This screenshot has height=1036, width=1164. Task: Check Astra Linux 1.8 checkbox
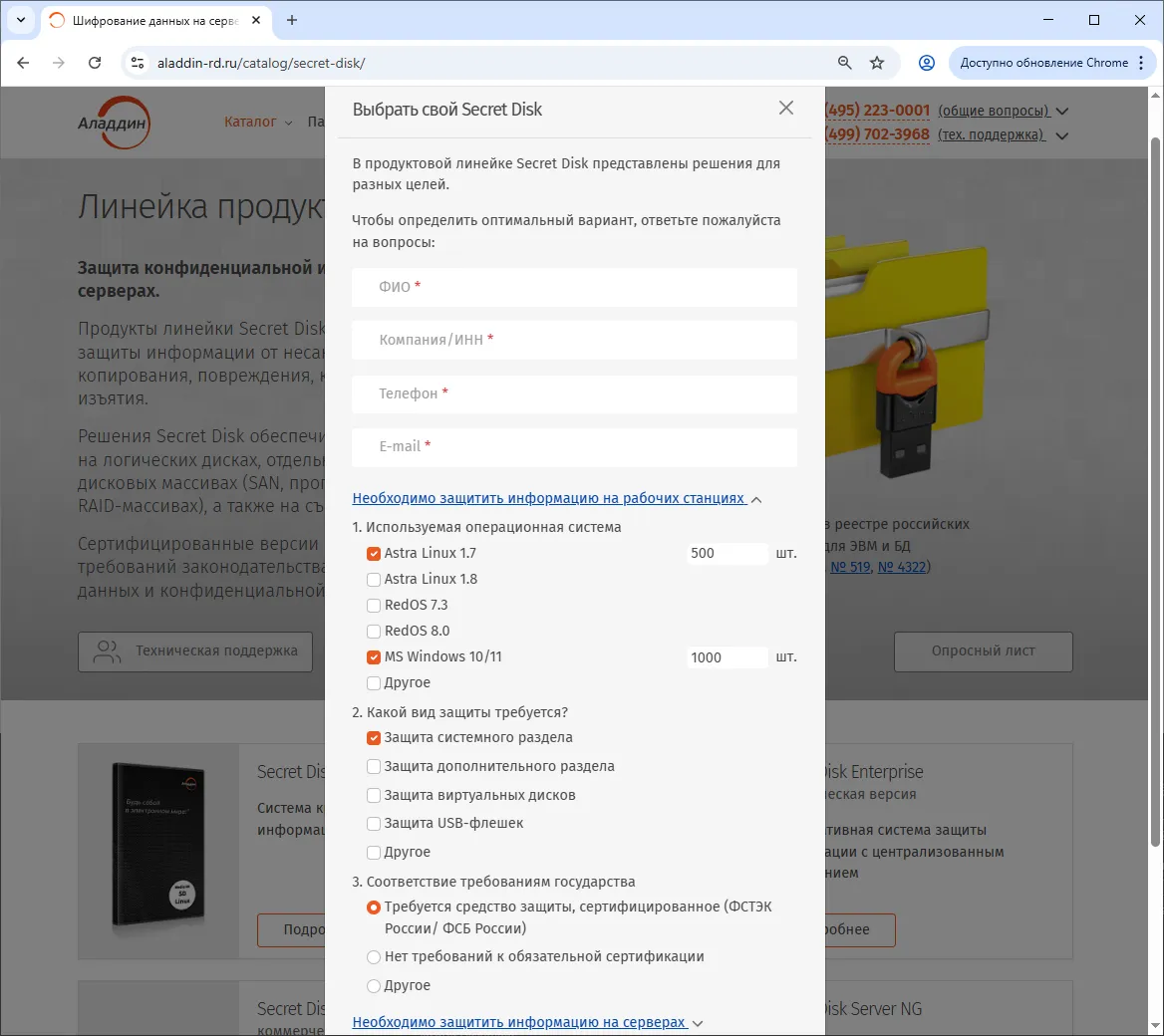pos(374,580)
